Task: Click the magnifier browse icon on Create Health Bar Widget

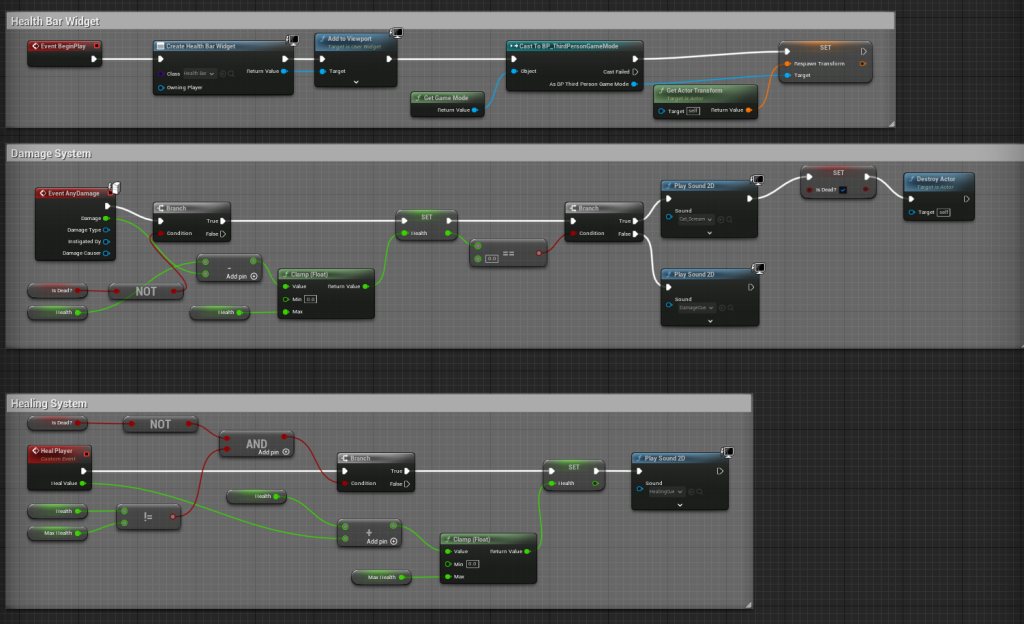Action: tap(232, 73)
